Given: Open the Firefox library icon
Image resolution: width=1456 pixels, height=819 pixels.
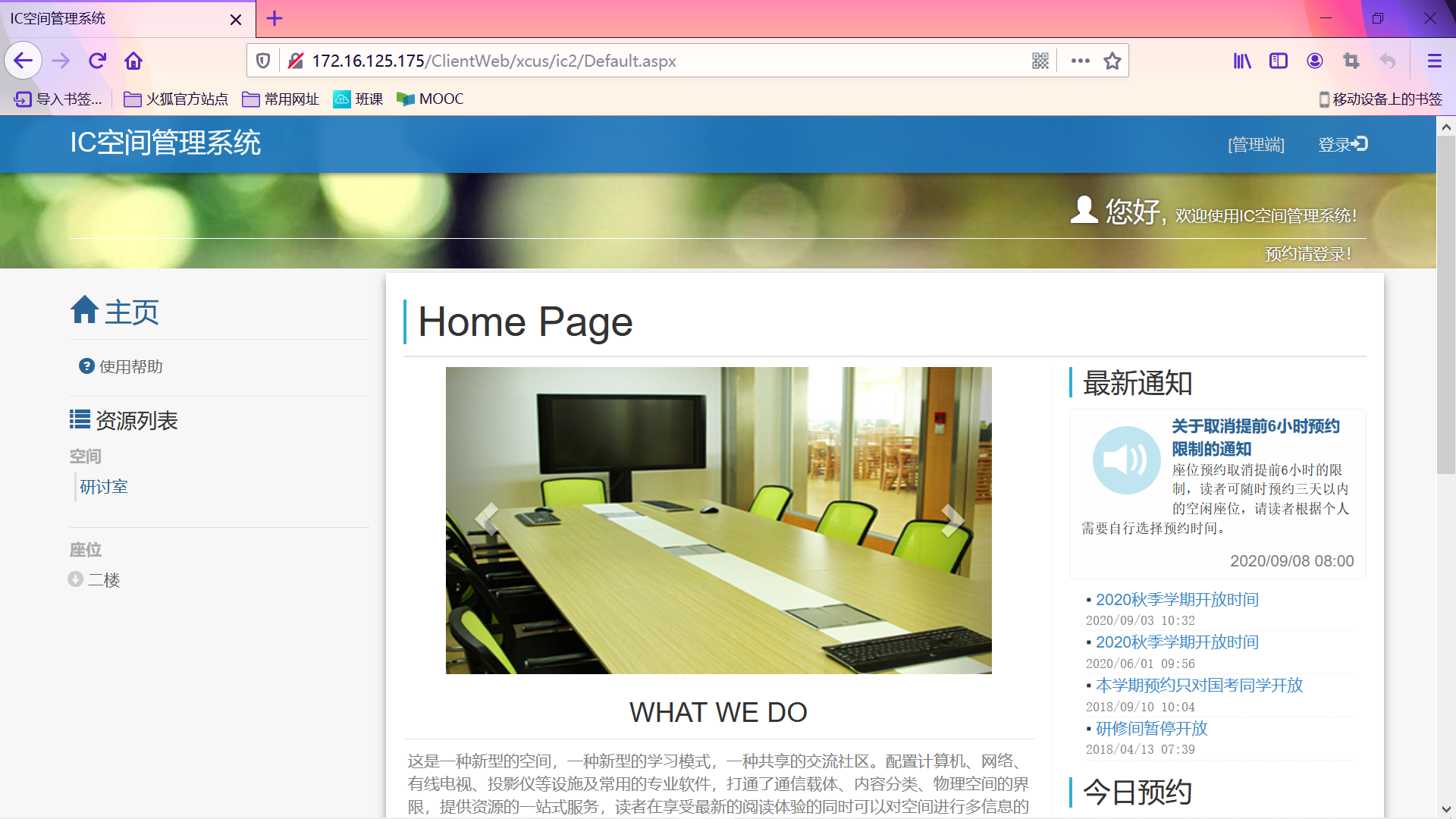Looking at the screenshot, I should [1242, 61].
